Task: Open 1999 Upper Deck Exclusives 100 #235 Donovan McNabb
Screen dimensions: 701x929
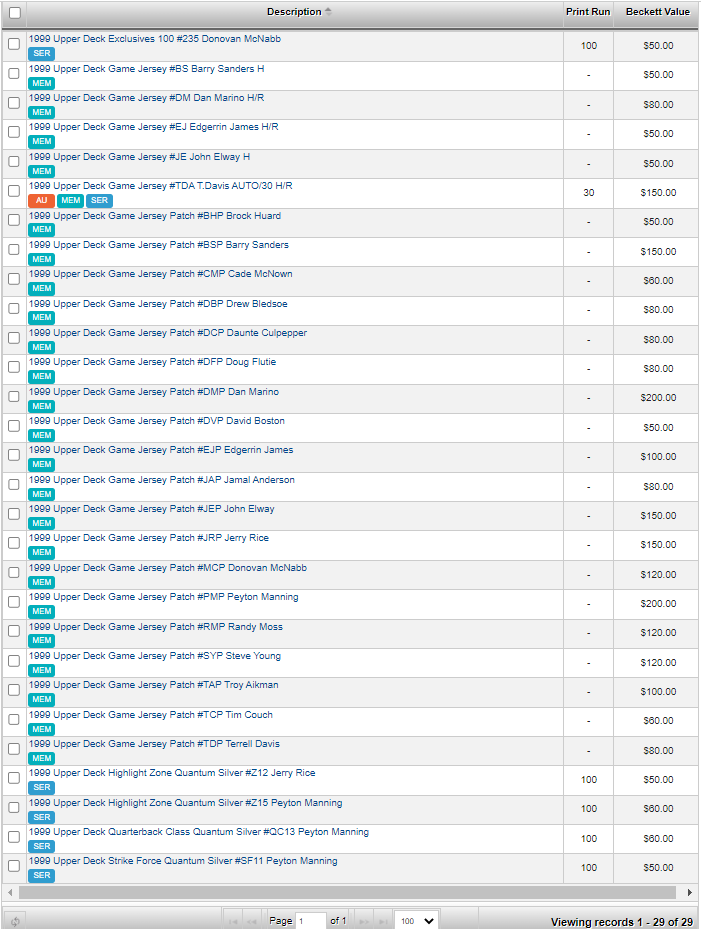Action: [x=155, y=39]
